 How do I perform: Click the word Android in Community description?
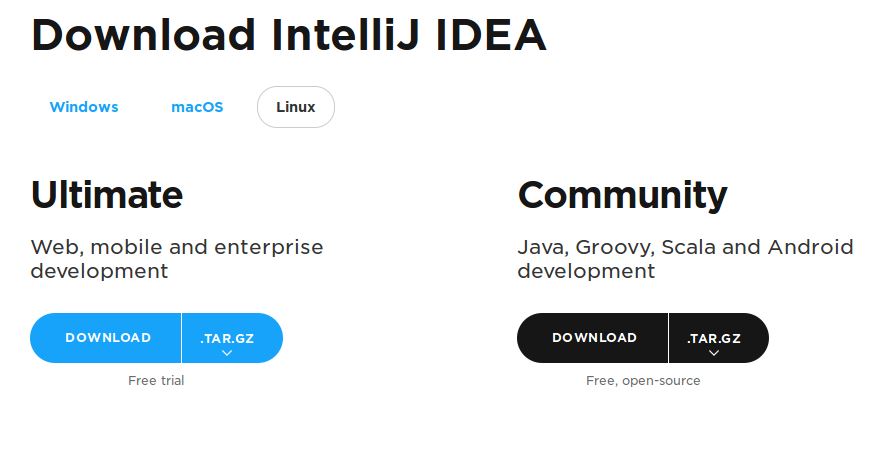810,247
